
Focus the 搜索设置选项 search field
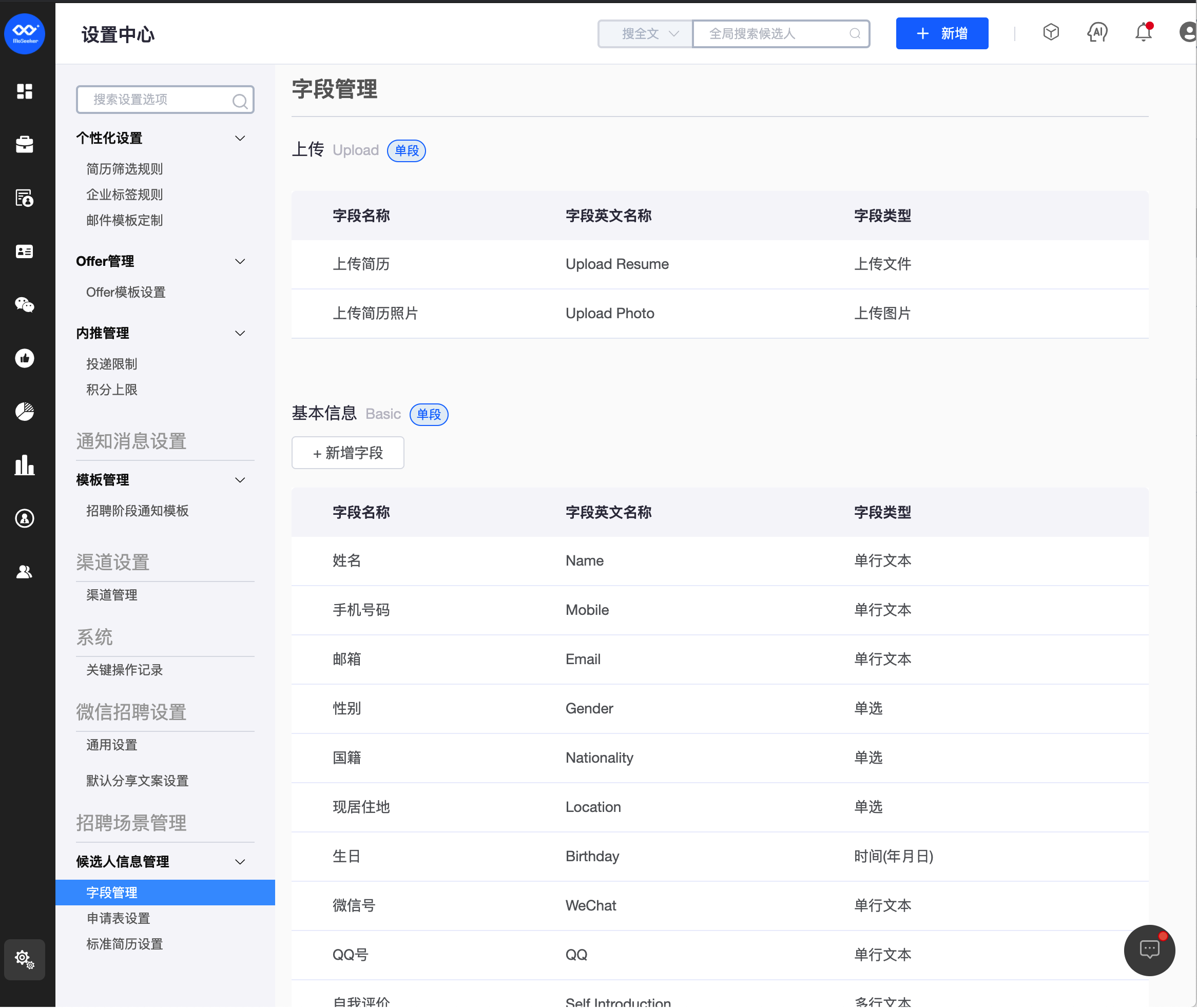(165, 100)
